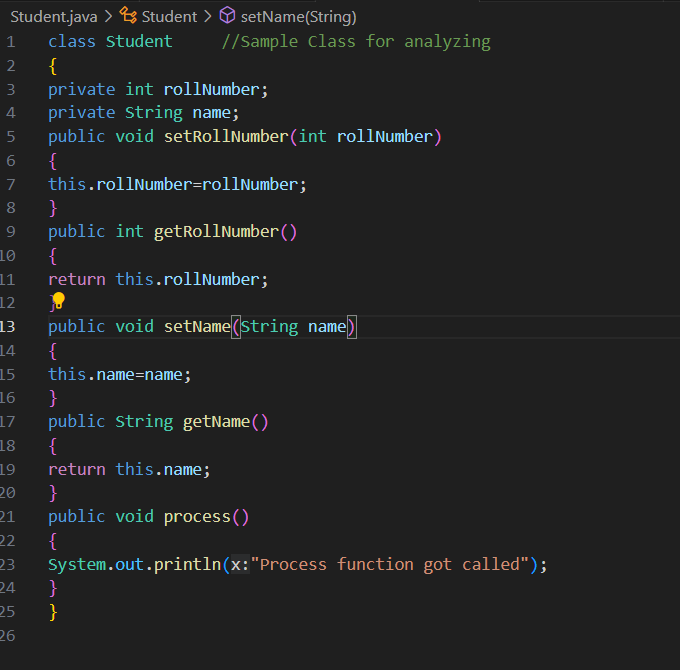Click the opening brace on line 2

pyautogui.click(x=53, y=66)
